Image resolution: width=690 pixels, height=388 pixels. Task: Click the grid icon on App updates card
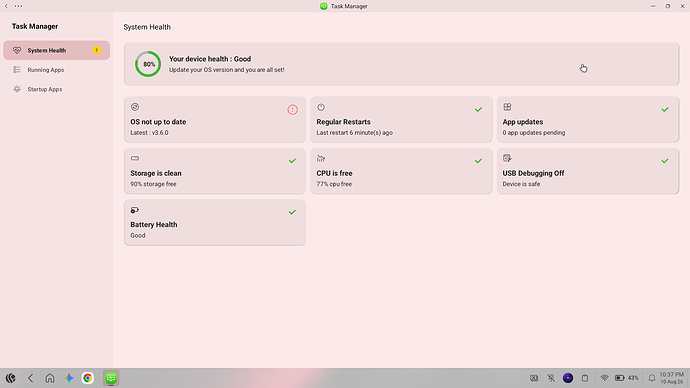[x=507, y=107]
